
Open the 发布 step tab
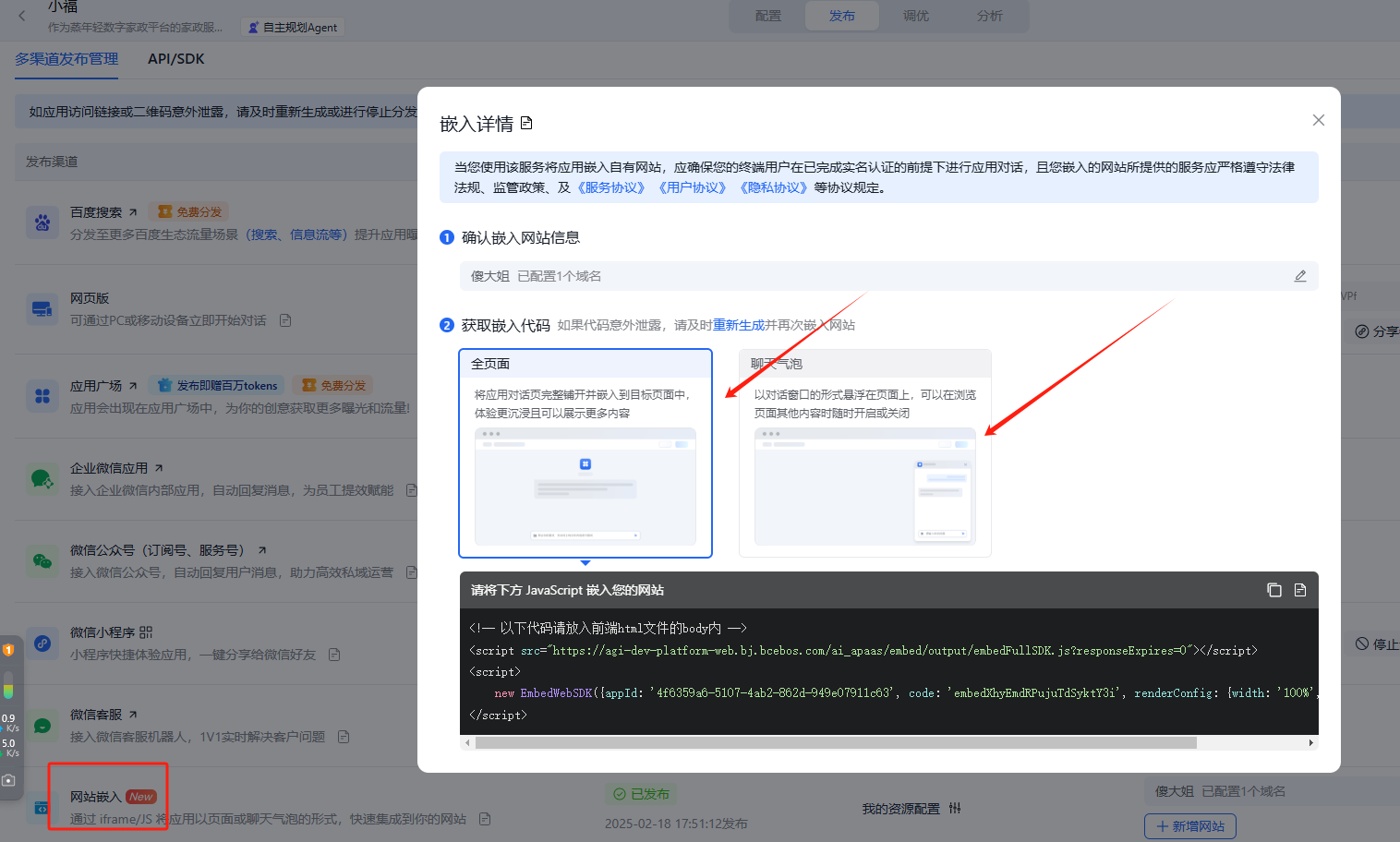coord(842,16)
